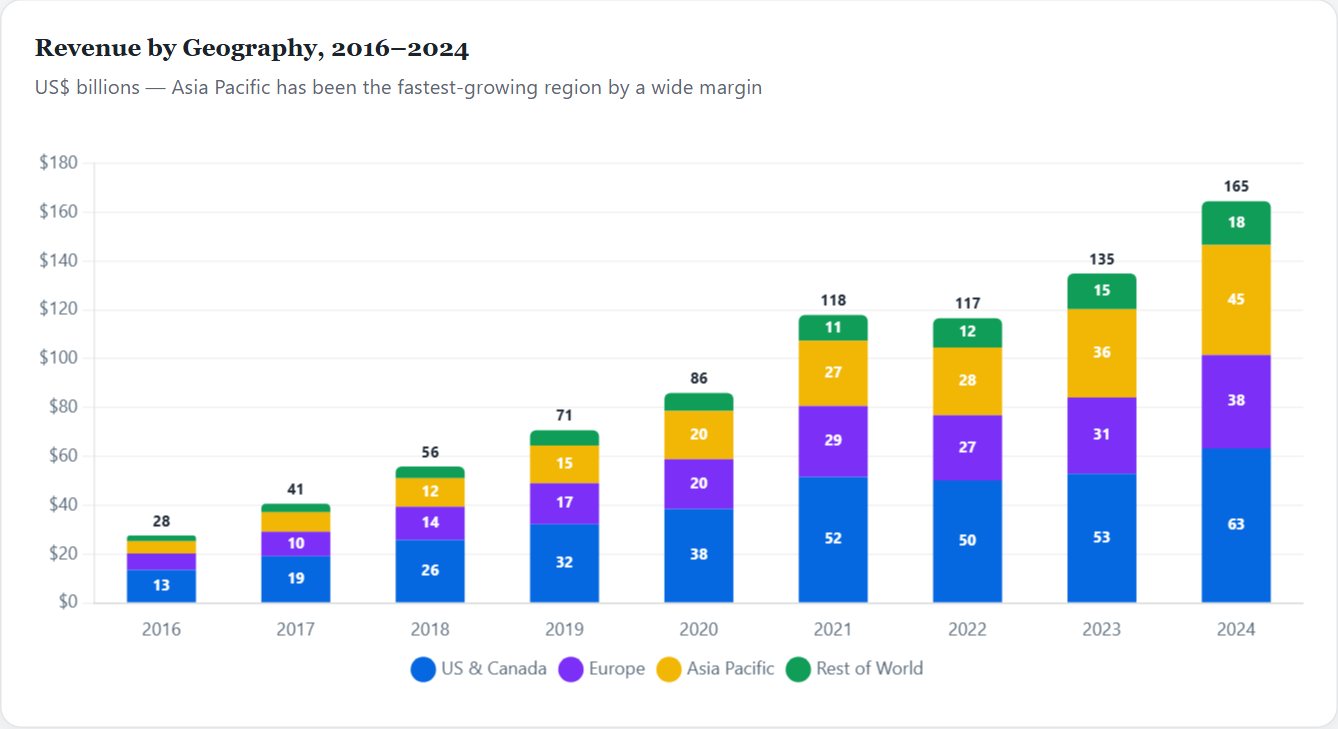Screen dimensions: 1338x729
Task: Click the 2020 US & Canada segment showing 38
Action: (699, 556)
